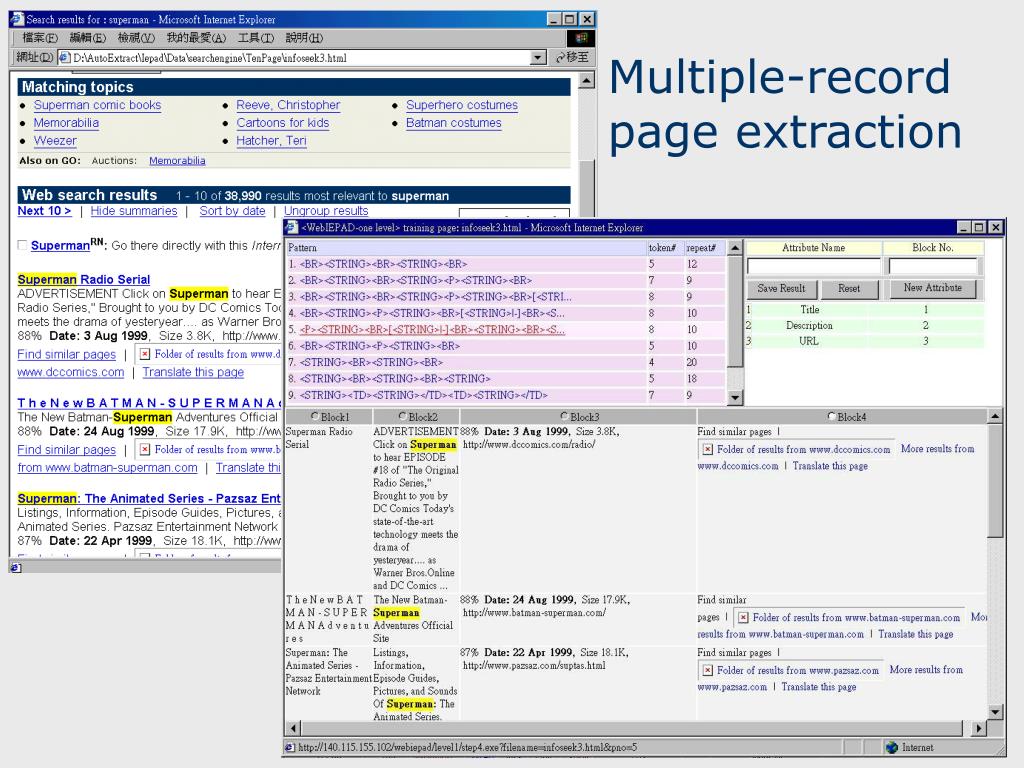Viewport: 1024px width, 768px height.
Task: Click the scroll-up arrow in the search results window
Action: pos(586,81)
